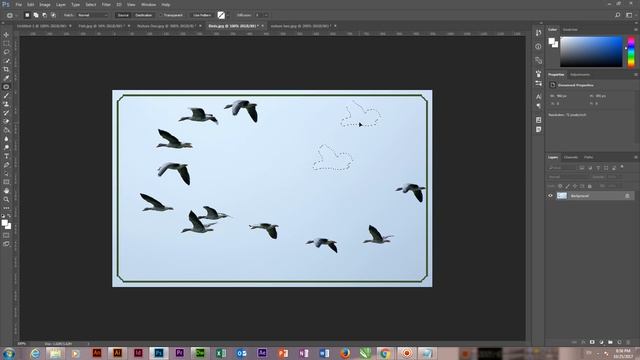Switch to the Swatches tab
Screen dimensions: 640x360
570,29
